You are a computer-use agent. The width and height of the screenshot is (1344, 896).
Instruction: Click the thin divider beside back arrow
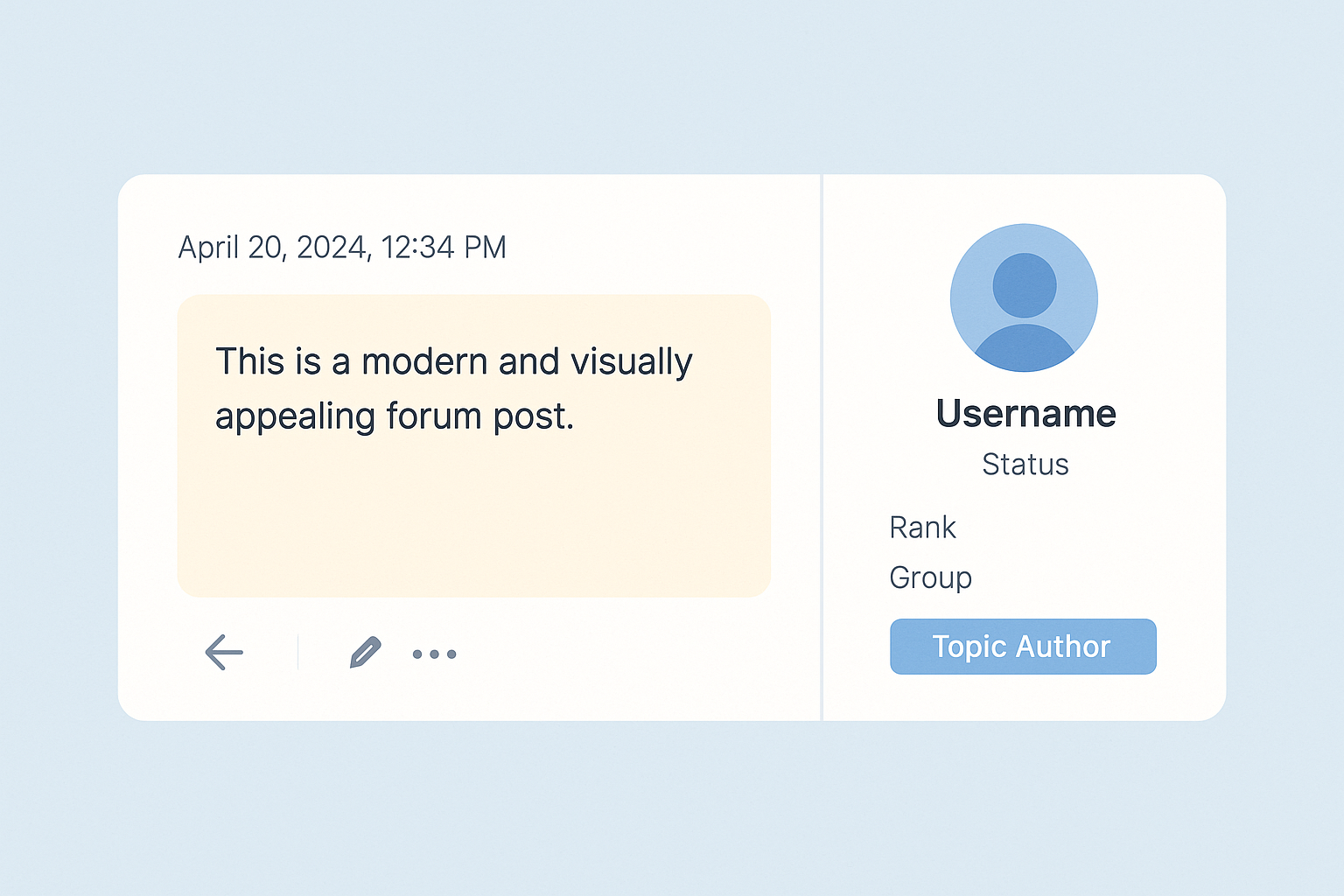tap(298, 653)
